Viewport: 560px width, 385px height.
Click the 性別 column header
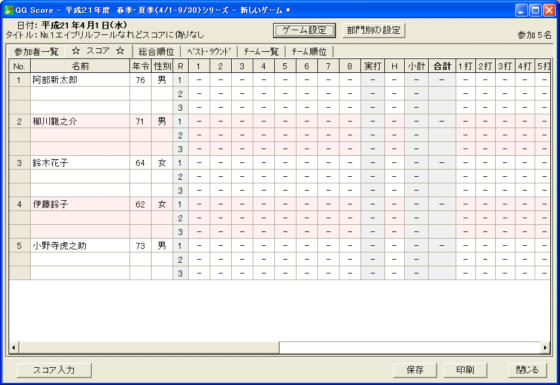(162, 66)
